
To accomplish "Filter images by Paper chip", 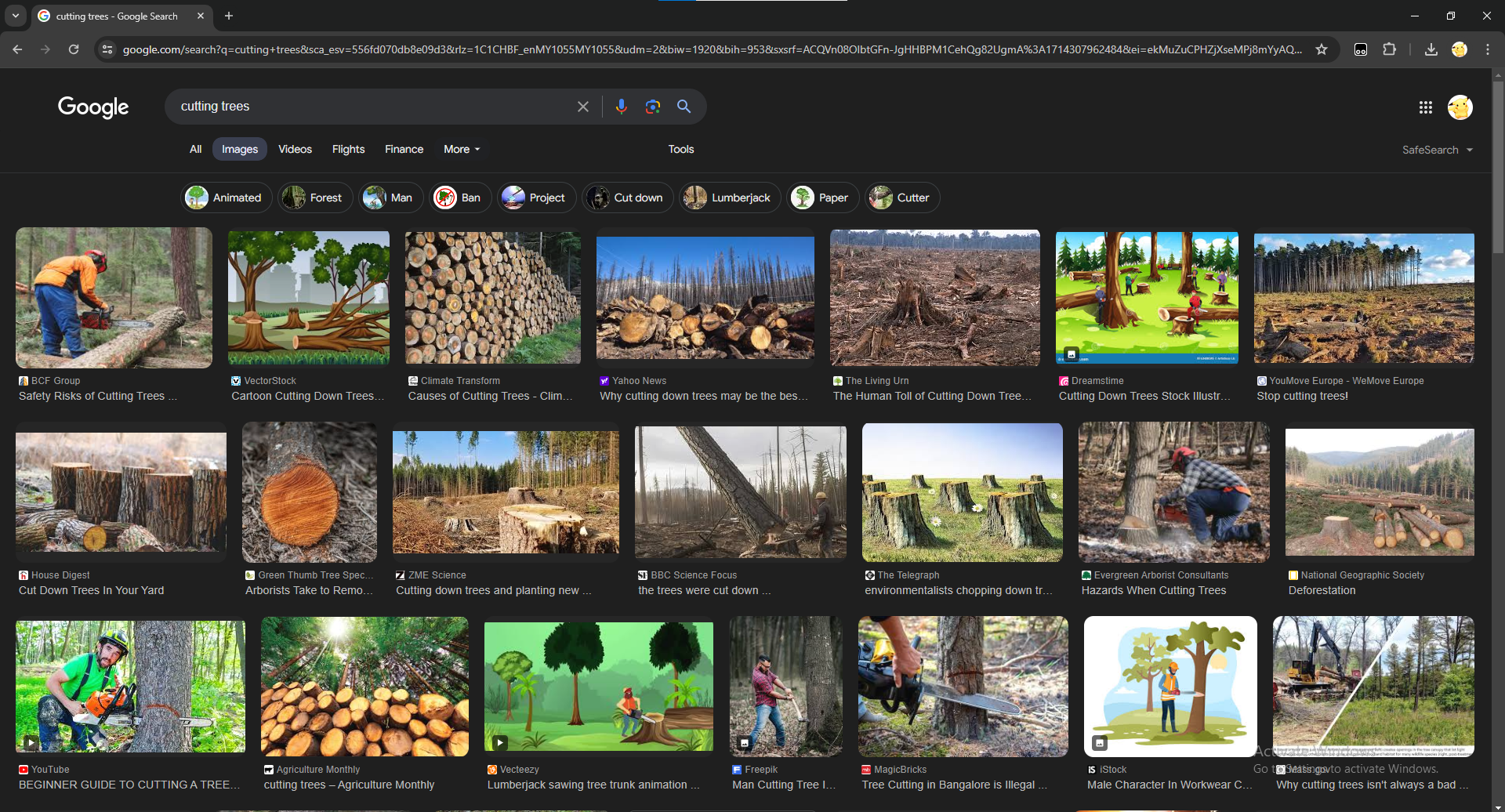I will point(823,198).
